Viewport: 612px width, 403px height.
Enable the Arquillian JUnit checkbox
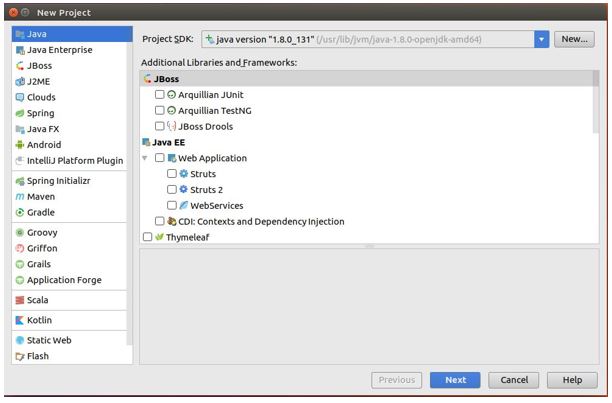point(160,94)
